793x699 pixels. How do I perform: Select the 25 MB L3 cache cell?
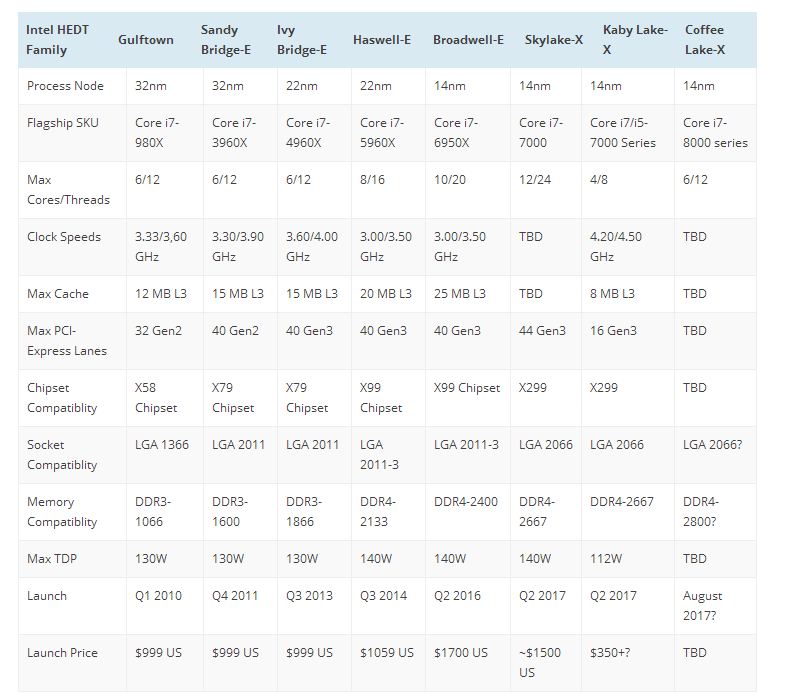(x=459, y=294)
